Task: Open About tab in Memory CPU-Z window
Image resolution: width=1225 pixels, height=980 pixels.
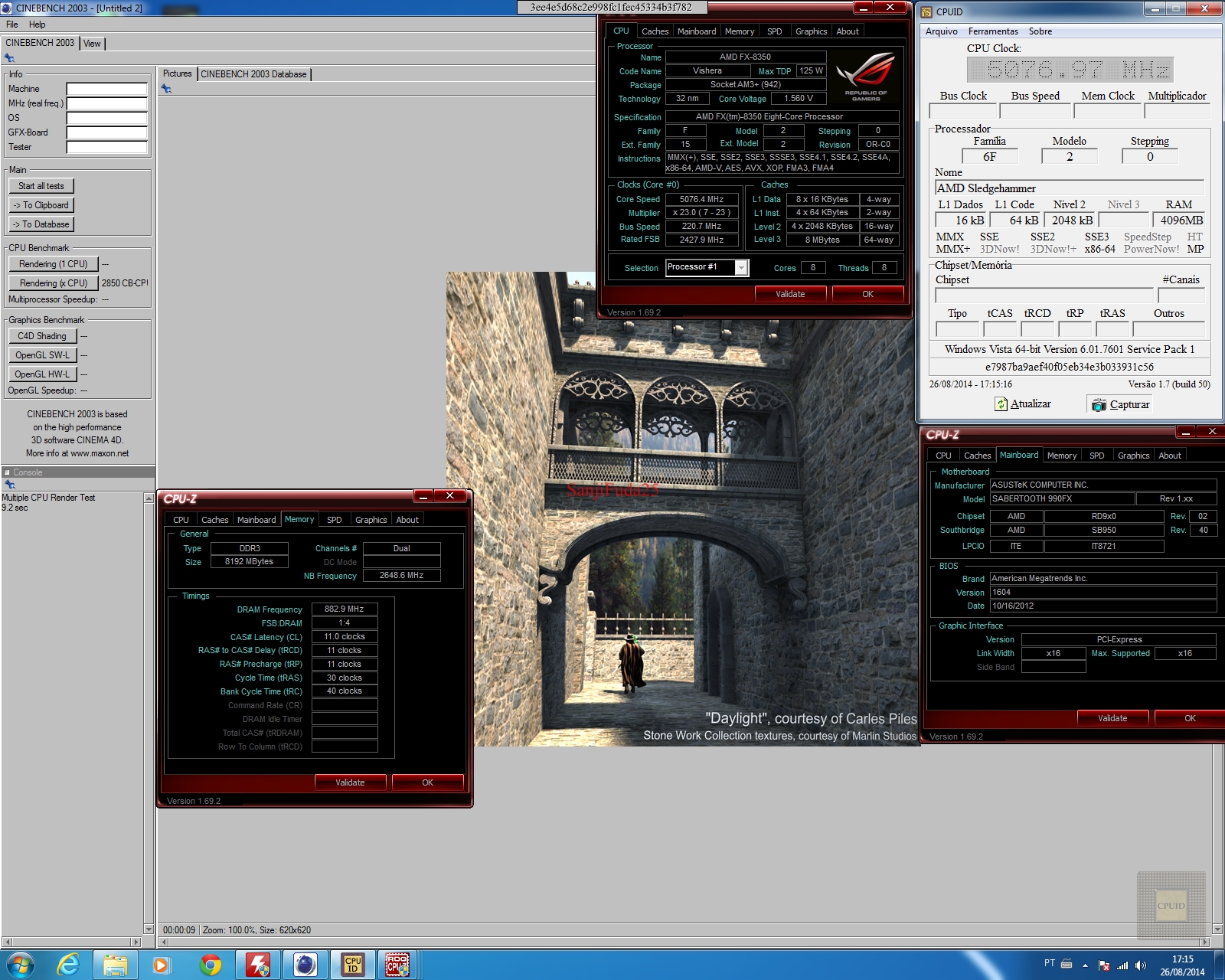Action: tap(407, 520)
